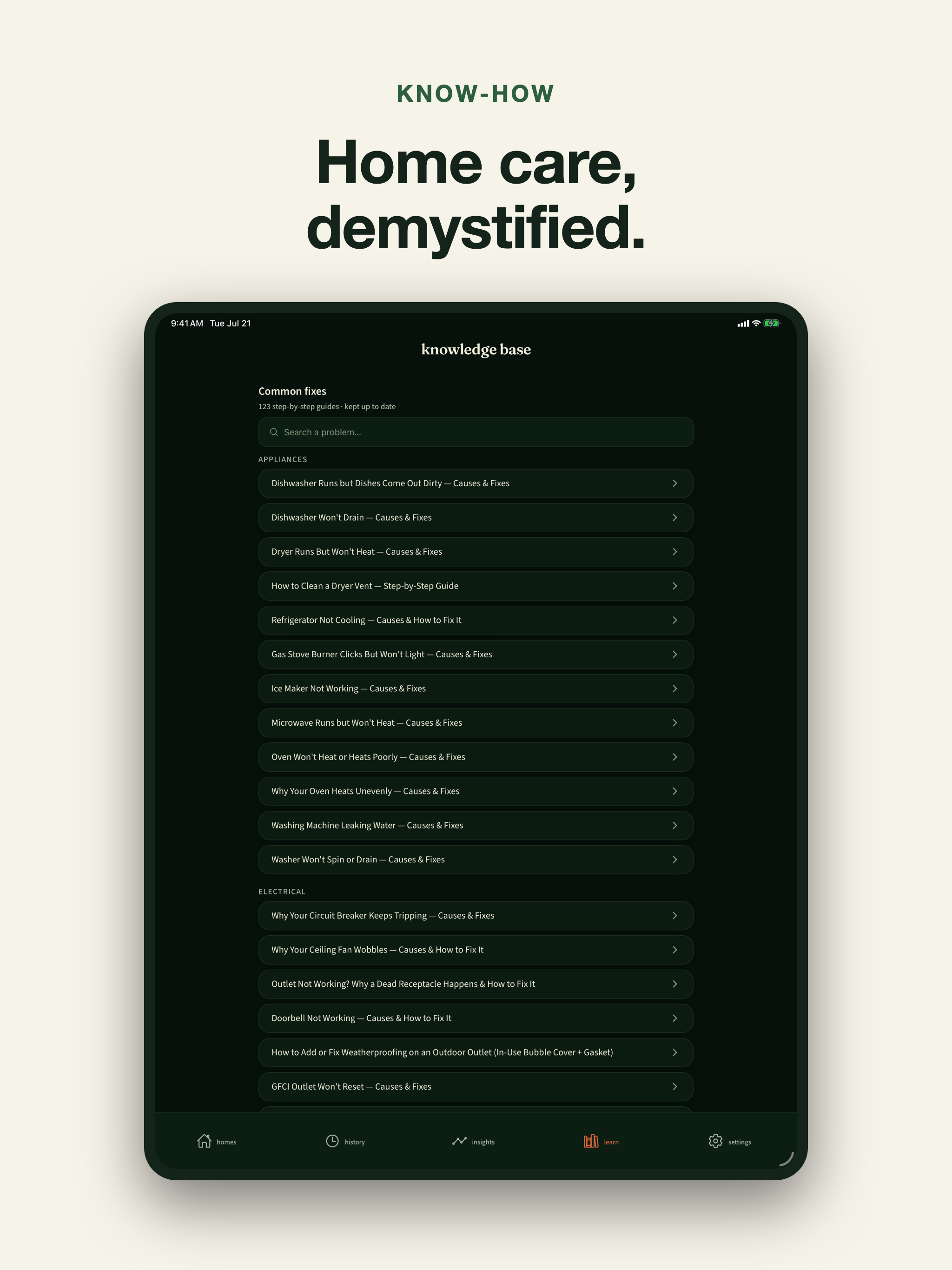
Task: Expand chevron on Gas Stove Burner Clicks
Action: 674,655
